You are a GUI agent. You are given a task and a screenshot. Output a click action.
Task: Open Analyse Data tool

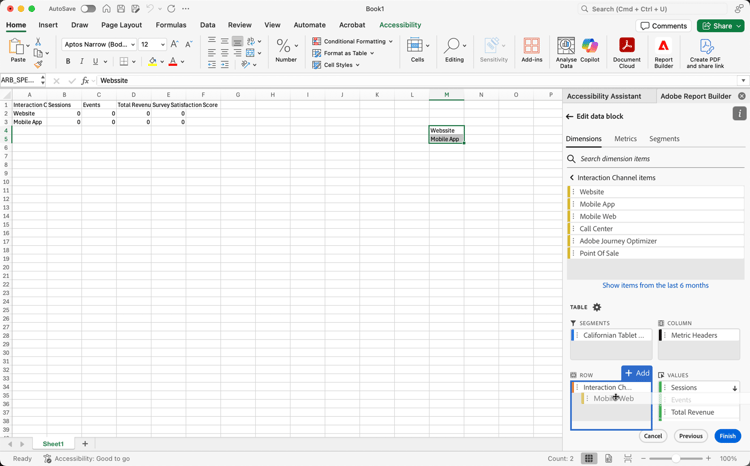point(566,53)
